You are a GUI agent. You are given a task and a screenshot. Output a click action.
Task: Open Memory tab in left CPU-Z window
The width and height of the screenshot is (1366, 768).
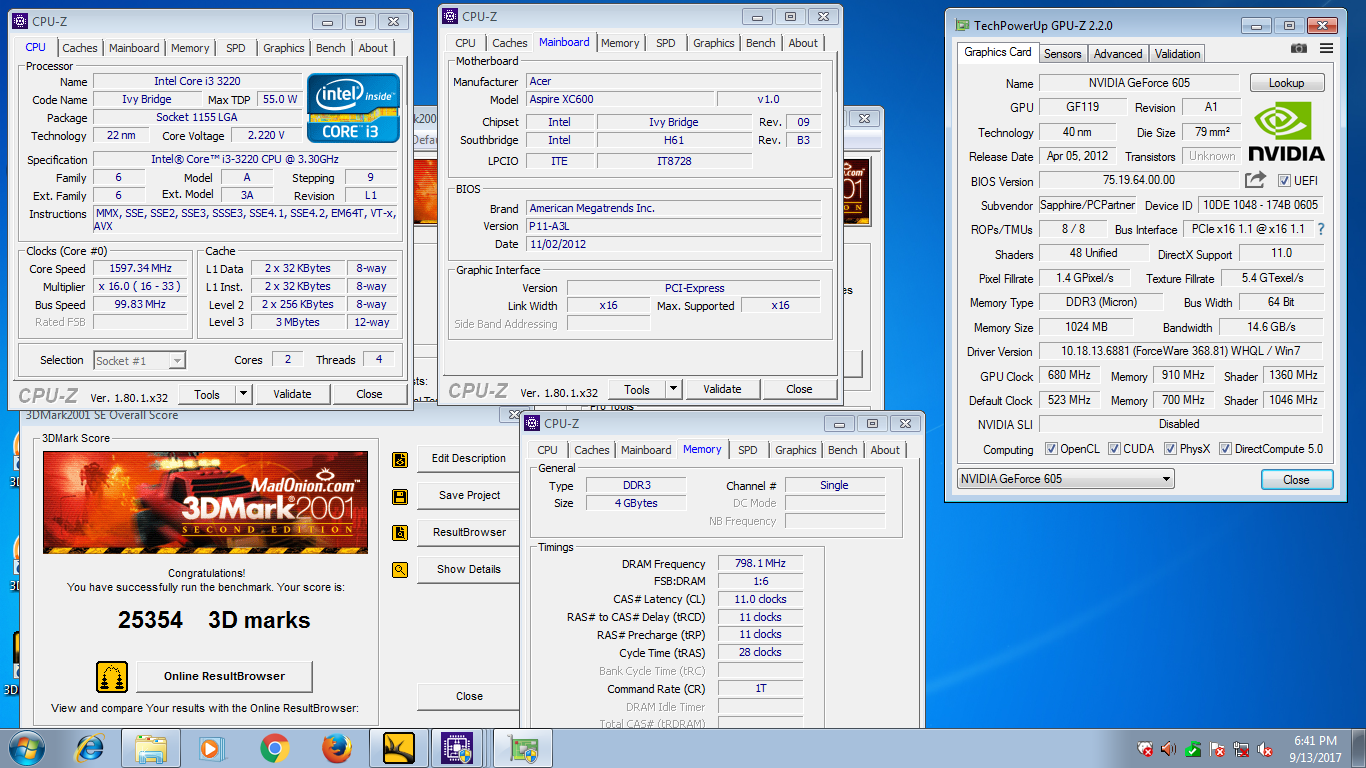tap(190, 48)
